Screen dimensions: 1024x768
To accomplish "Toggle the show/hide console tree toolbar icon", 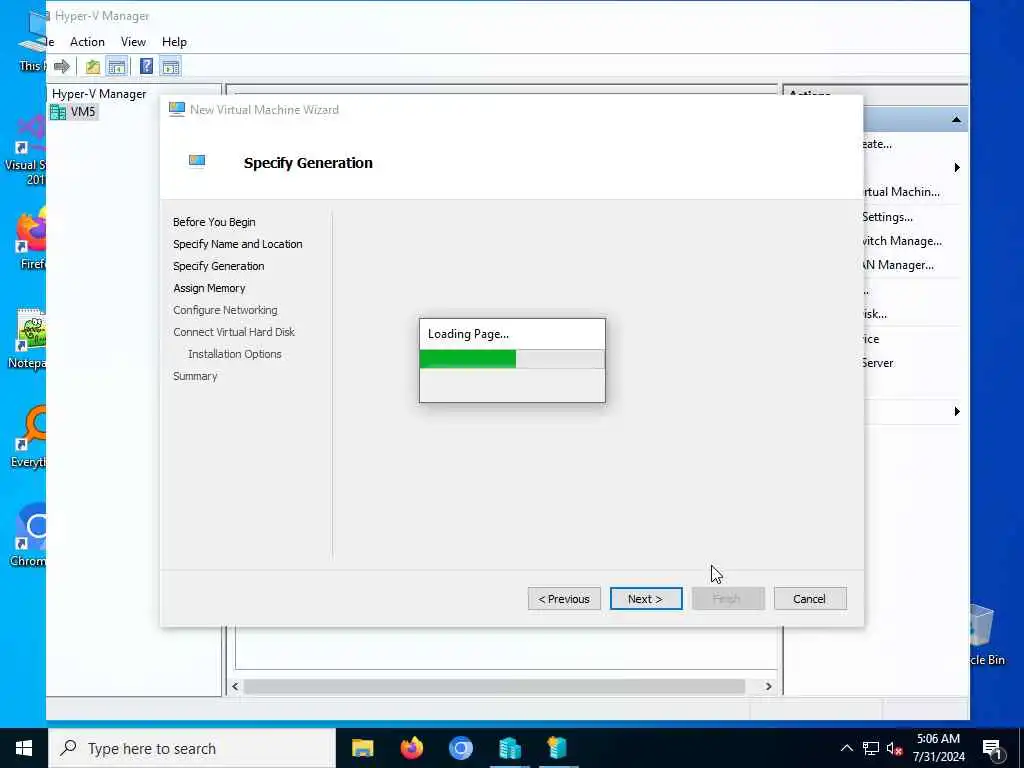I will [x=117, y=66].
